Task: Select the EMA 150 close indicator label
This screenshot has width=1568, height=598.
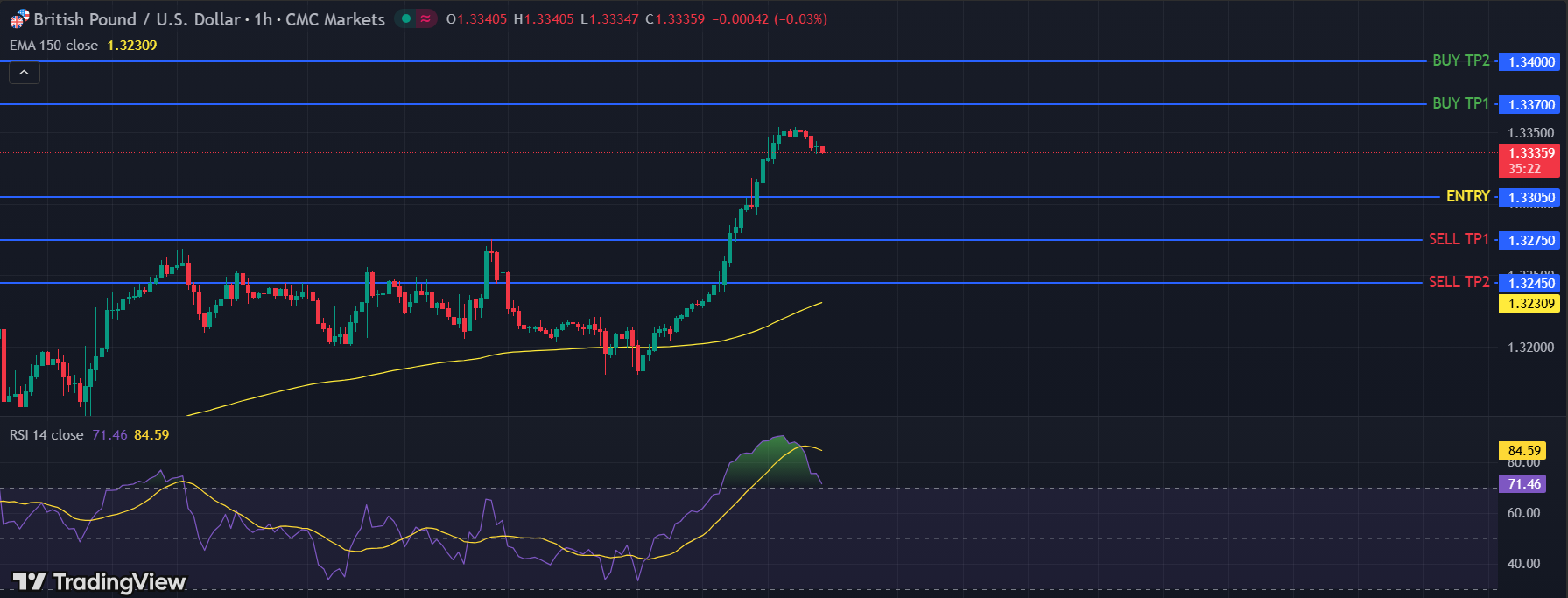Action: [54, 46]
